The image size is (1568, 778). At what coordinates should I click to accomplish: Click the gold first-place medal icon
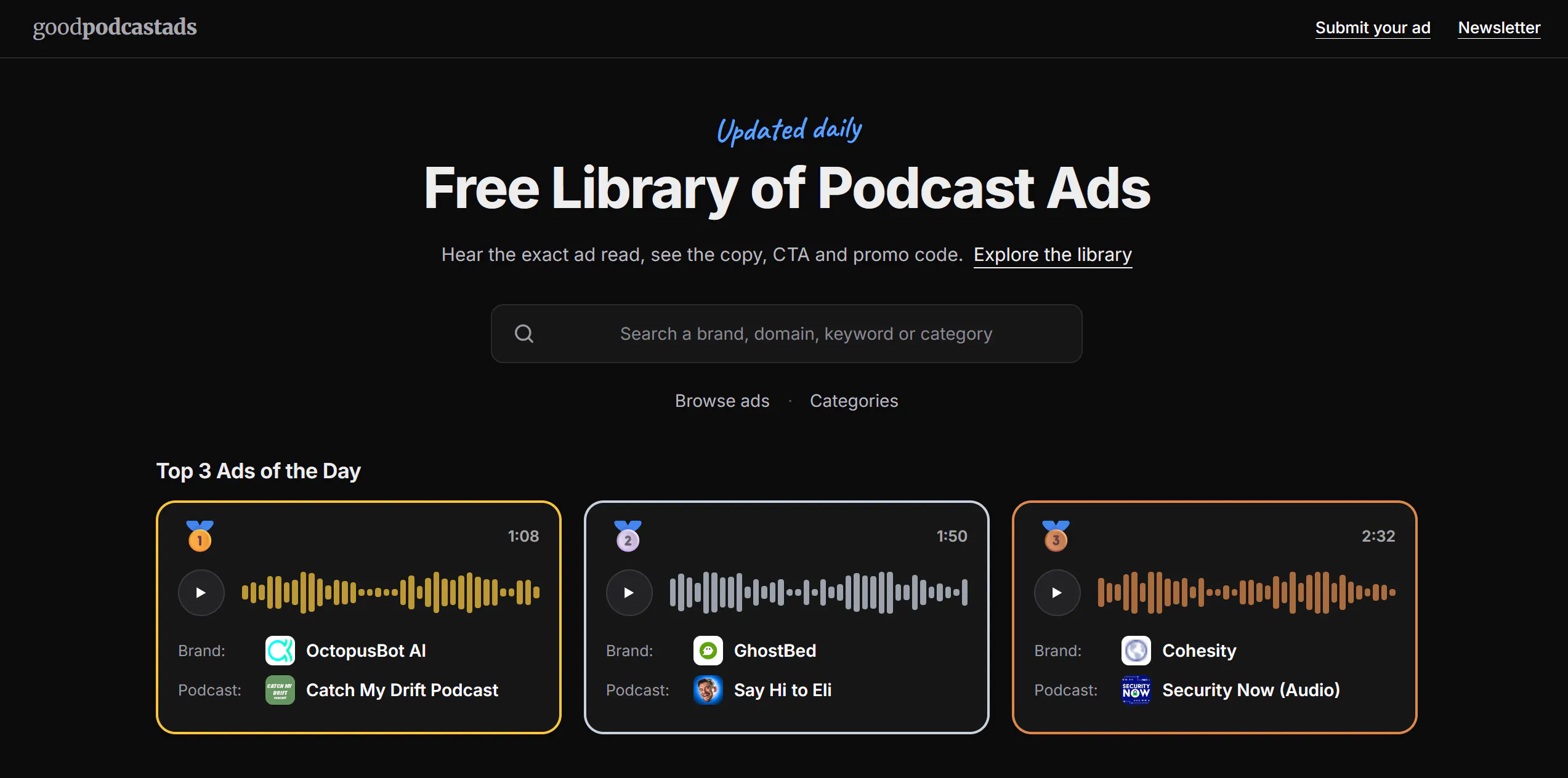point(200,536)
